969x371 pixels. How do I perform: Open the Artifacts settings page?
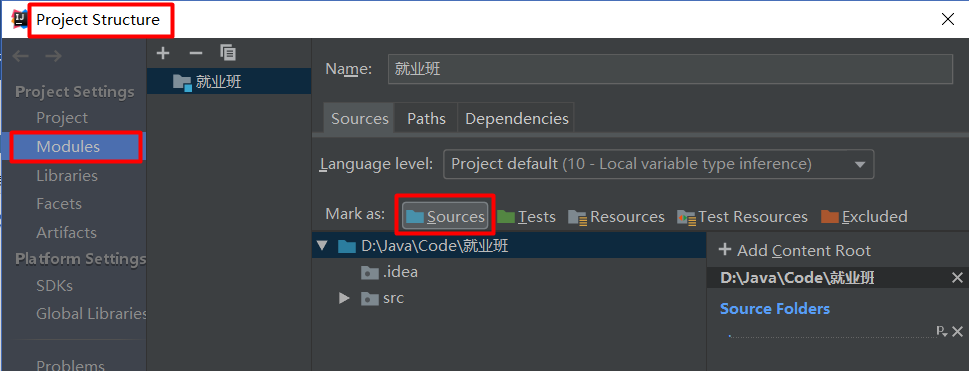66,232
